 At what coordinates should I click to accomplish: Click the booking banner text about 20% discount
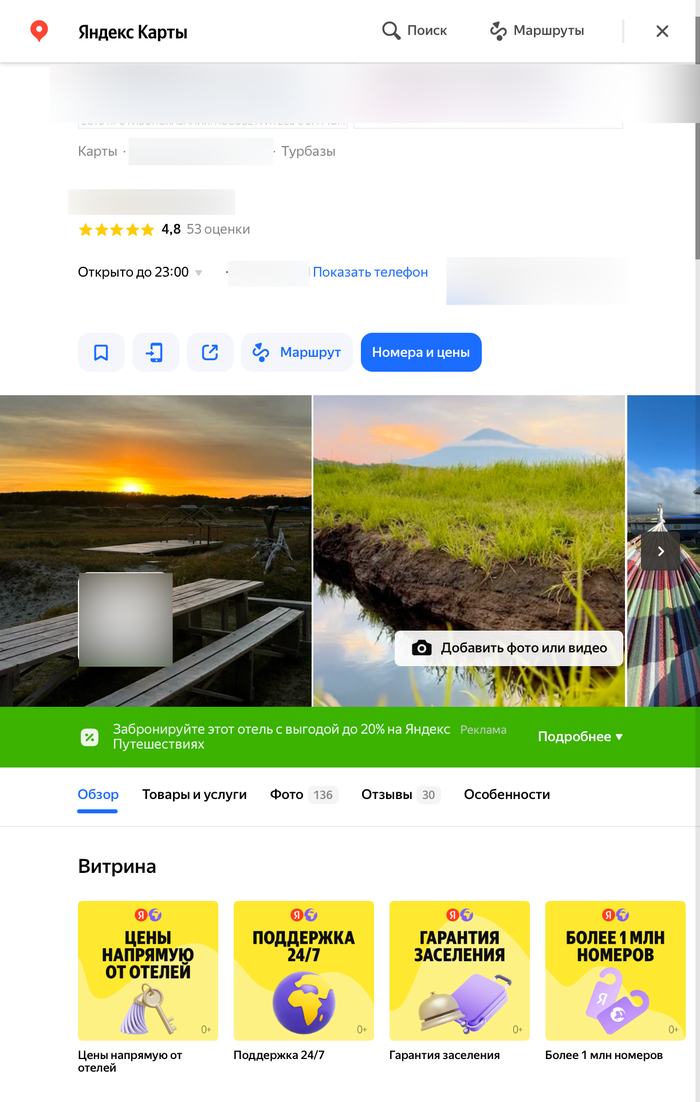[281, 737]
